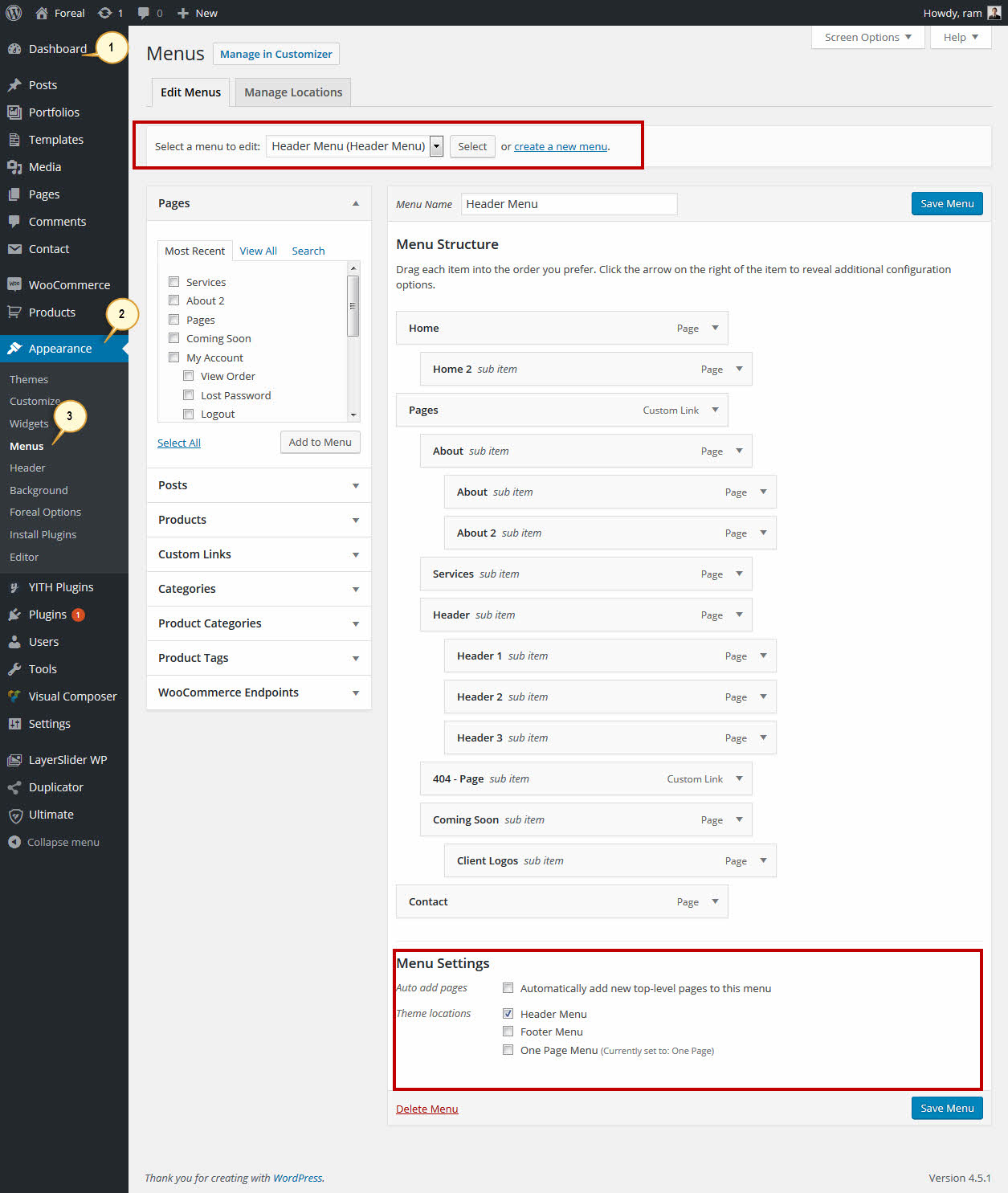Collapse the Pages metabox panel
1008x1193 pixels.
(356, 203)
